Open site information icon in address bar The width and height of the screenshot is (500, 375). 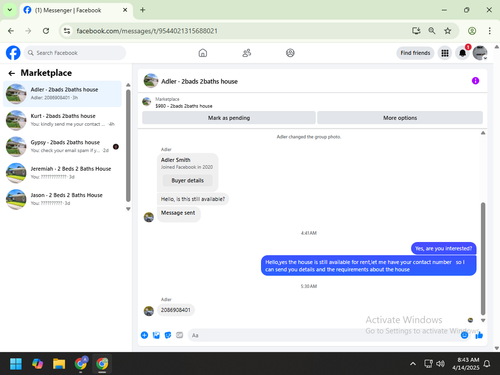[x=67, y=31]
